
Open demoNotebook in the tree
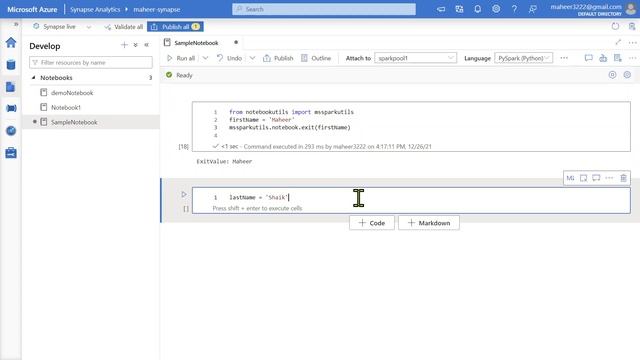coord(72,93)
